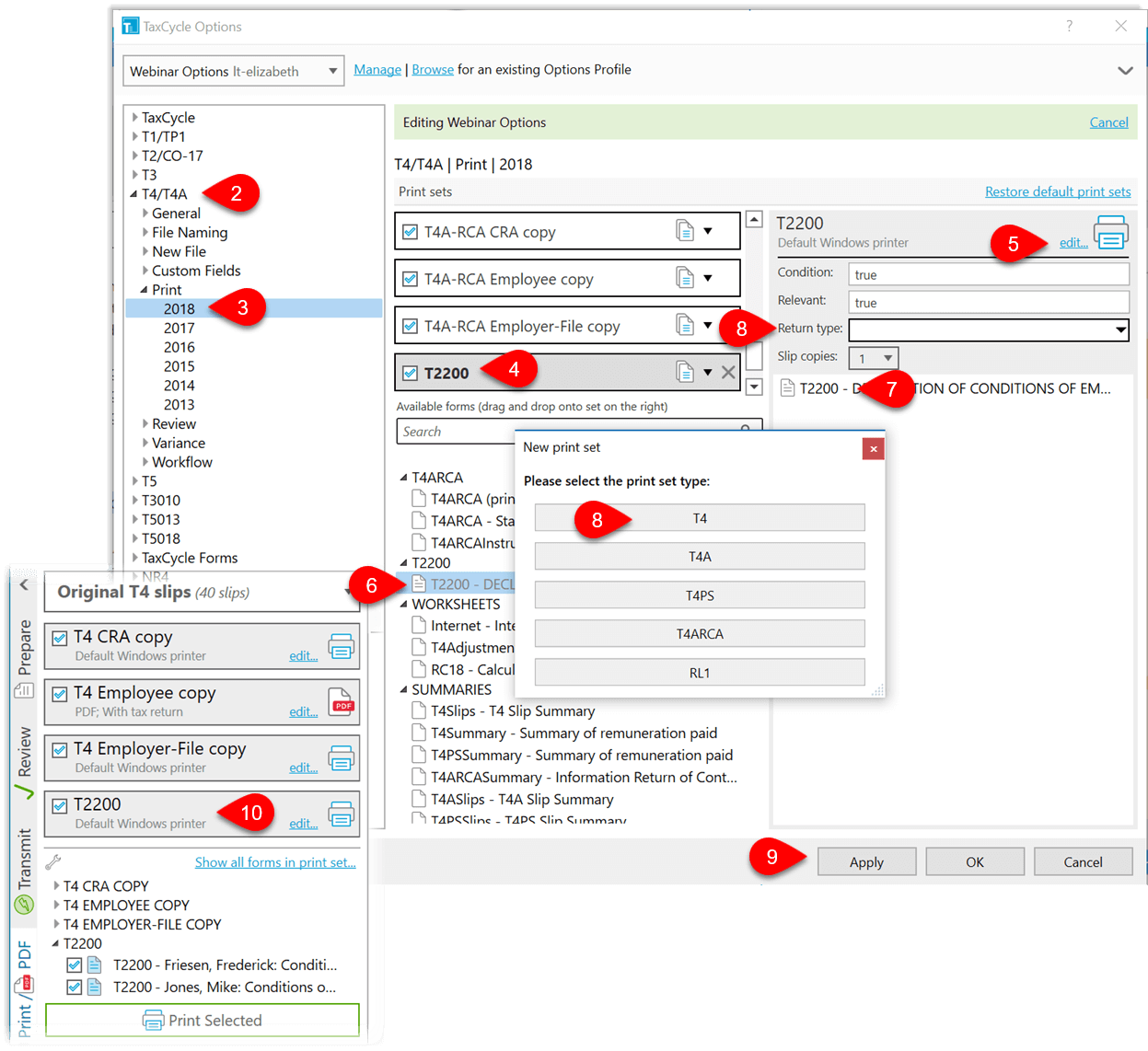Click the T4ARCASummary form icon
The height and width of the screenshot is (1051, 1148).
tap(419, 778)
